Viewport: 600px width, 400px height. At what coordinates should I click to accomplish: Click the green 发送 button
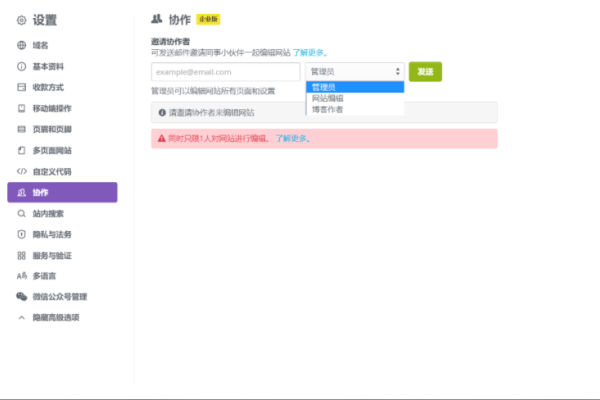(x=425, y=72)
